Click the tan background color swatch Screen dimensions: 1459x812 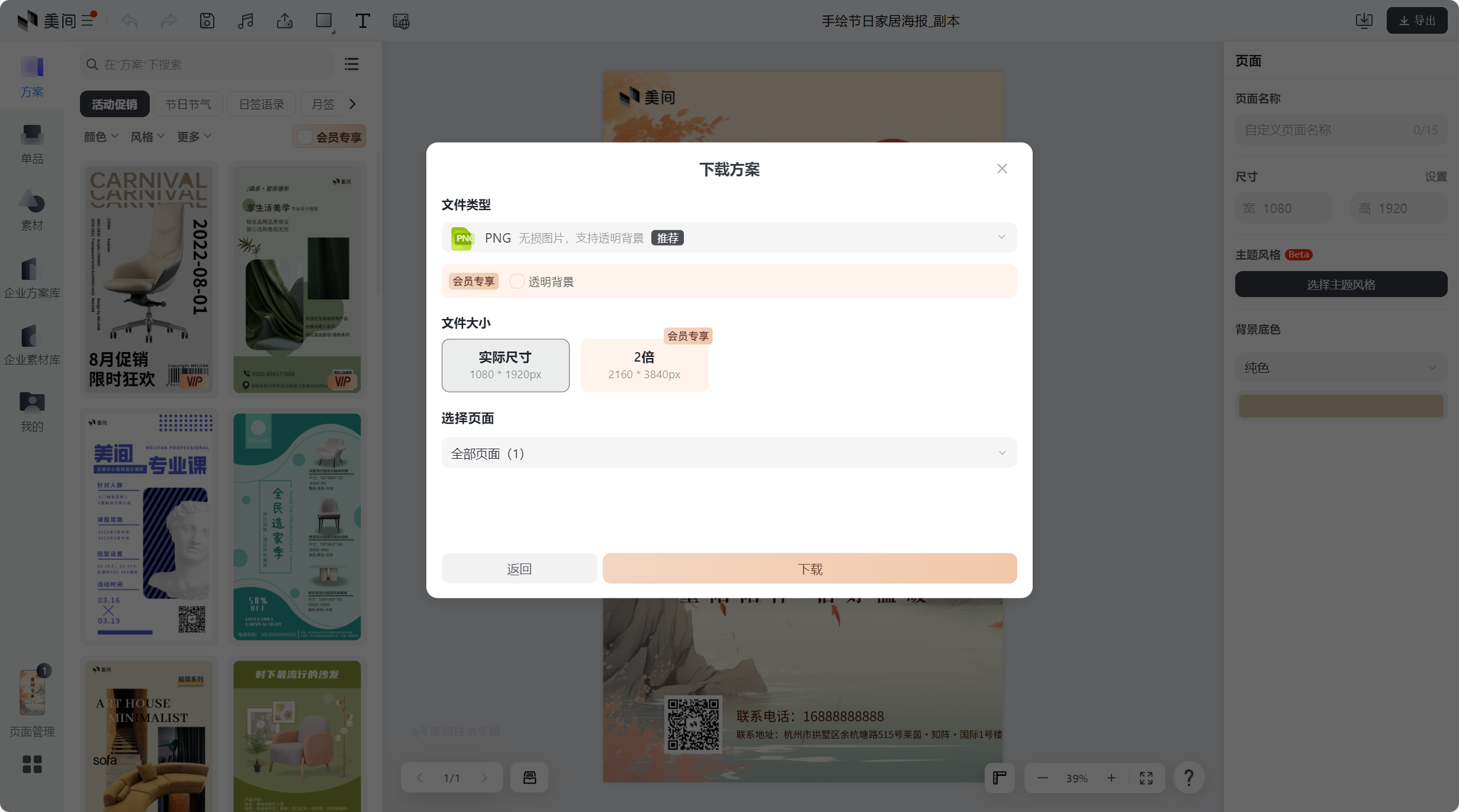pos(1341,406)
